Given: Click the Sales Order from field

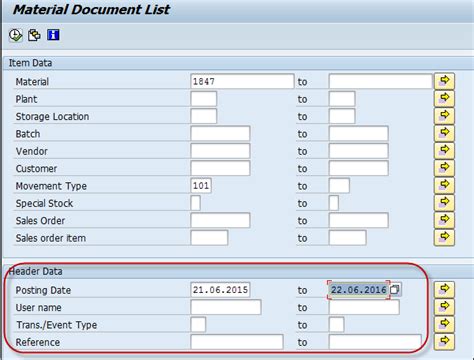Looking at the screenshot, I should pyautogui.click(x=220, y=221).
